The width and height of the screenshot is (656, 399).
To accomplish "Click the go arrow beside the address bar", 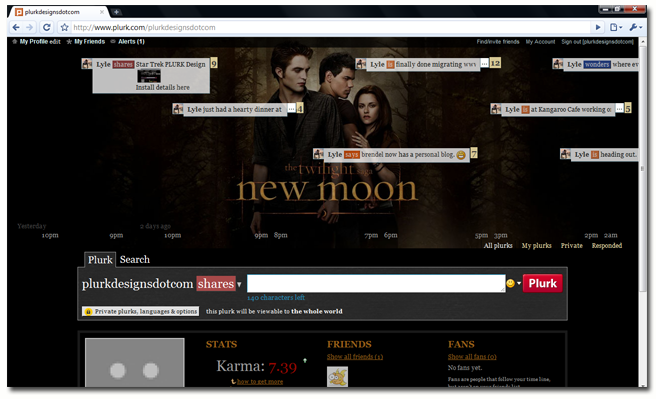I will pos(598,28).
